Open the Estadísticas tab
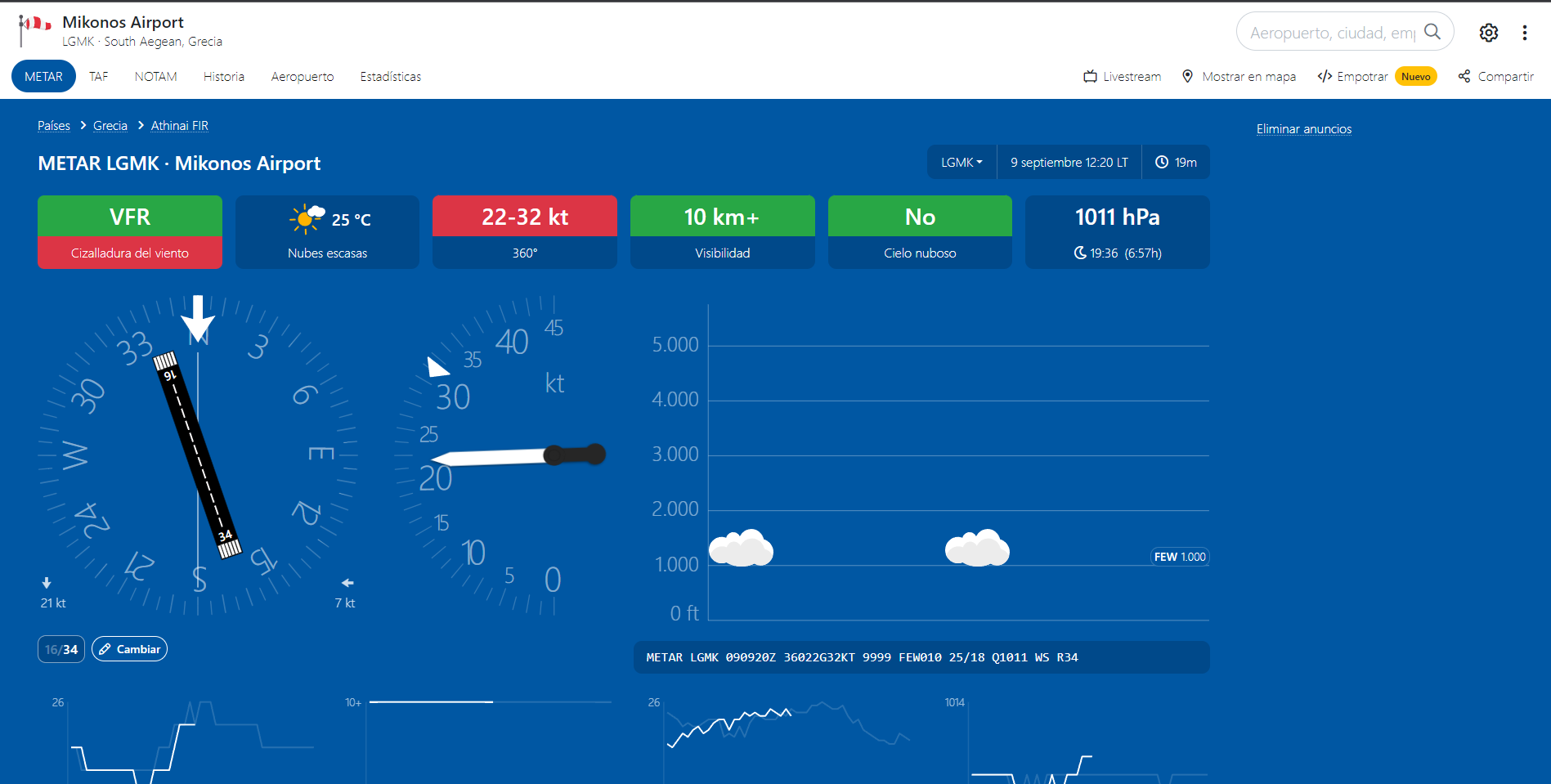Viewport: 1551px width, 784px height. click(x=391, y=76)
